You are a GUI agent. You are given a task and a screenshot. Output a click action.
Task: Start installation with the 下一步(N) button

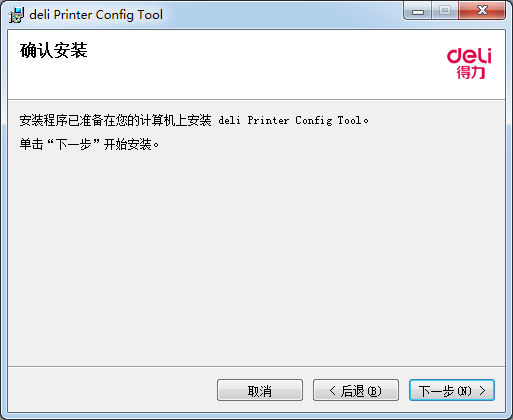coord(452,390)
